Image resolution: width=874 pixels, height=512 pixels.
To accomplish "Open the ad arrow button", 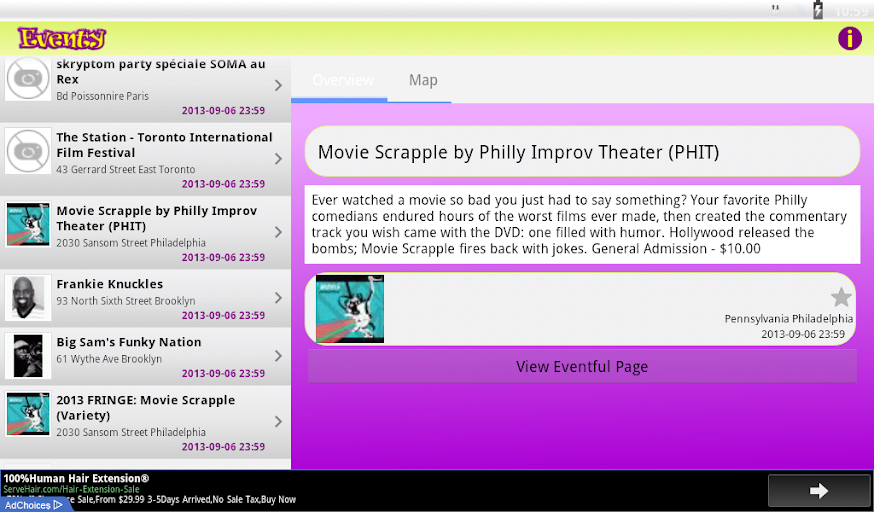I will pos(818,491).
